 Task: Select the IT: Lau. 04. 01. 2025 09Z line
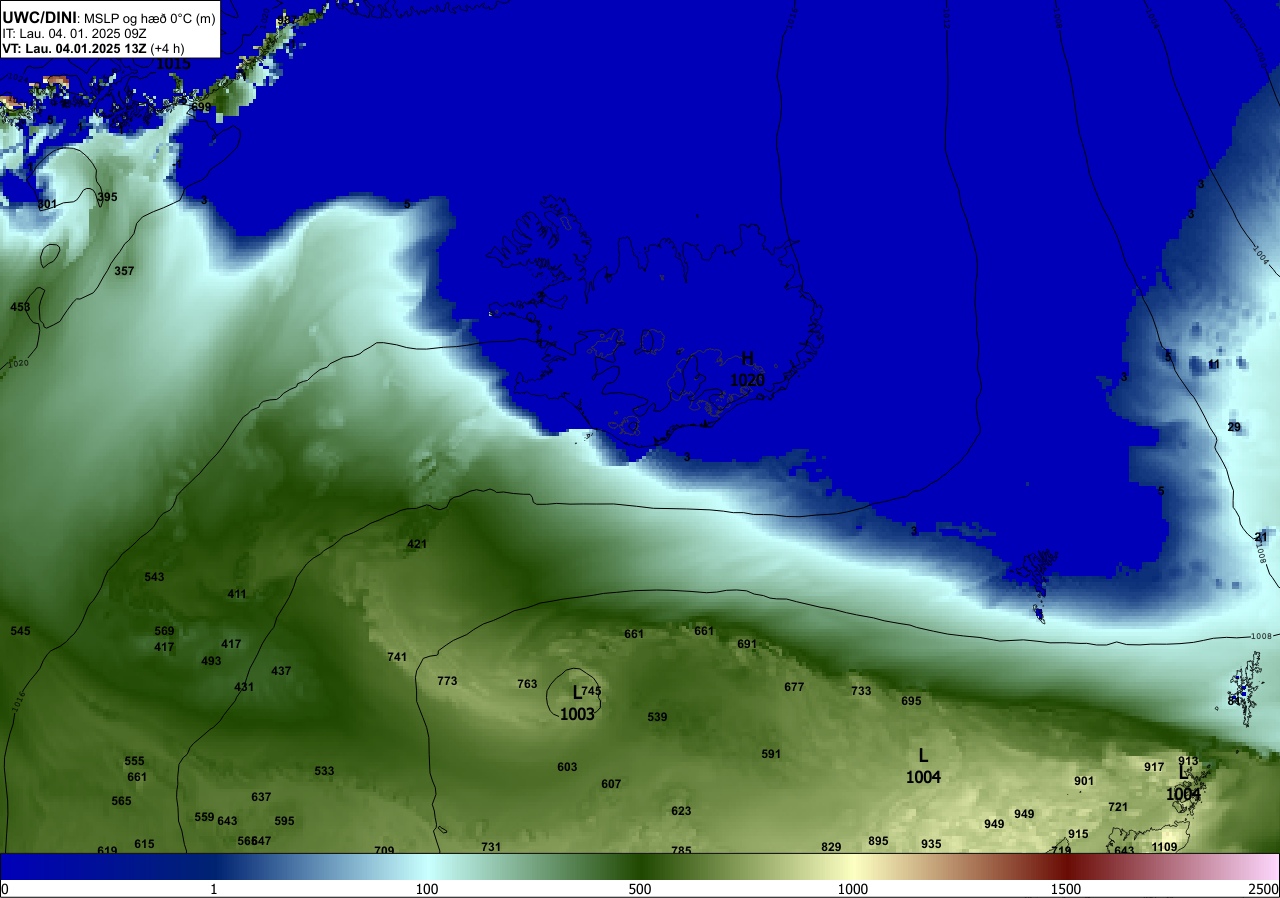[x=73, y=33]
